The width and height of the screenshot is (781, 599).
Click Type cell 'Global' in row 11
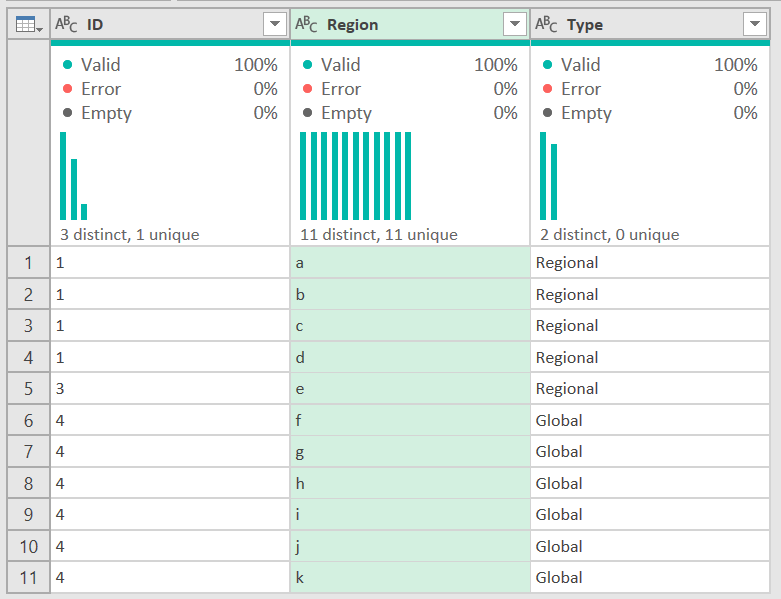(x=650, y=578)
